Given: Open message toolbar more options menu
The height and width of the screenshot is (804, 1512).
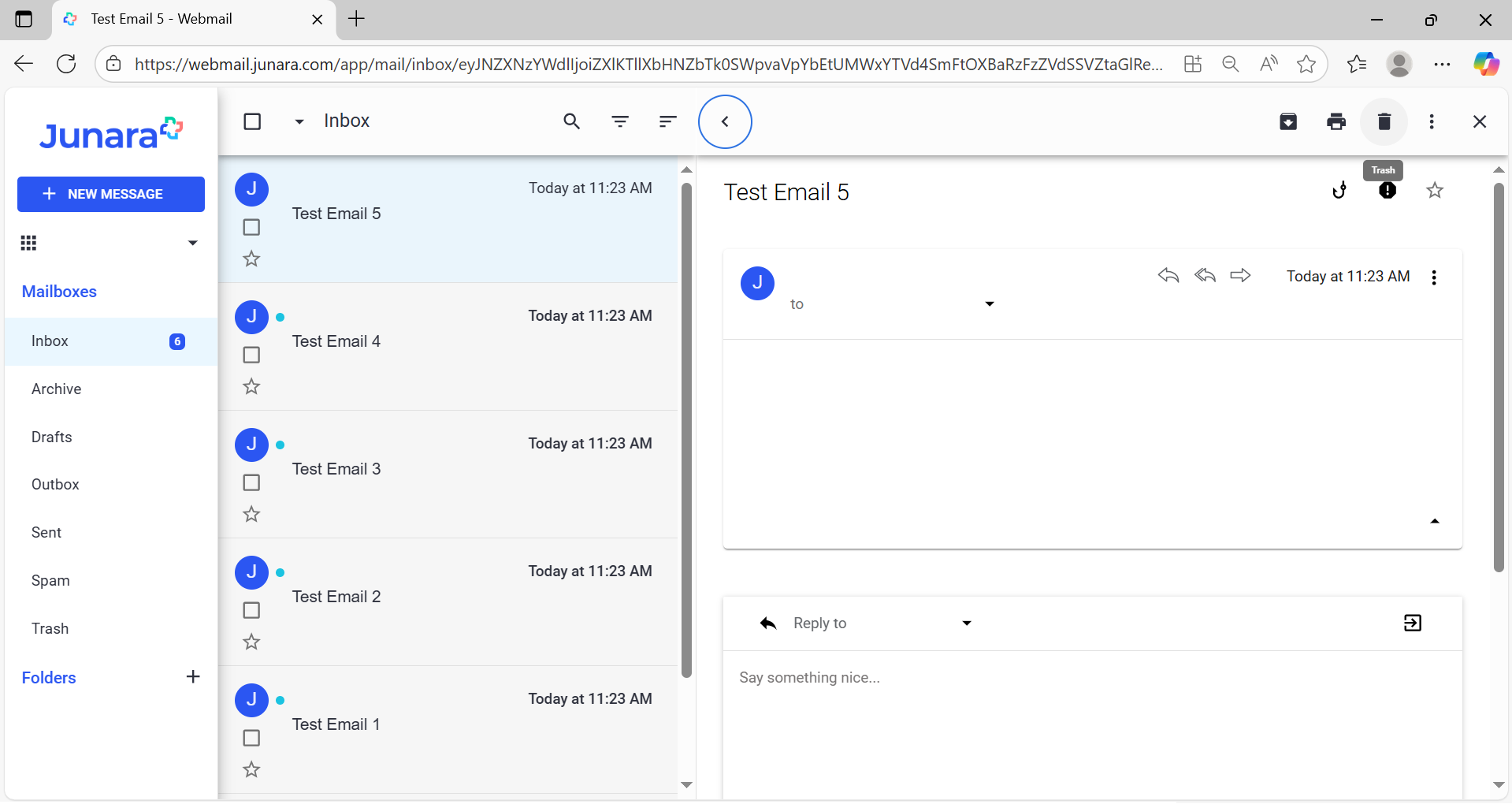Looking at the screenshot, I should 1432,121.
